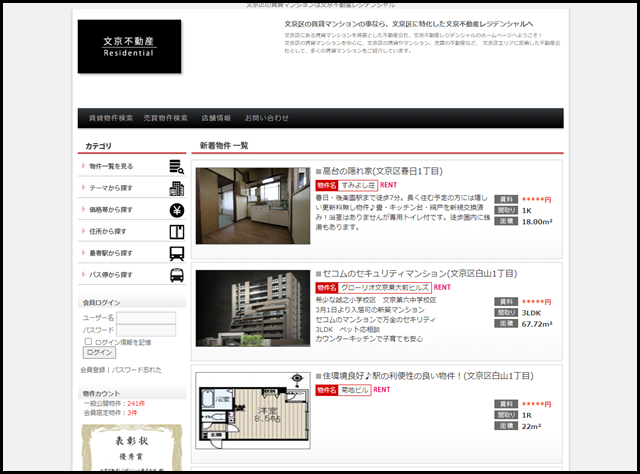Click the address search door icon

[x=176, y=231]
